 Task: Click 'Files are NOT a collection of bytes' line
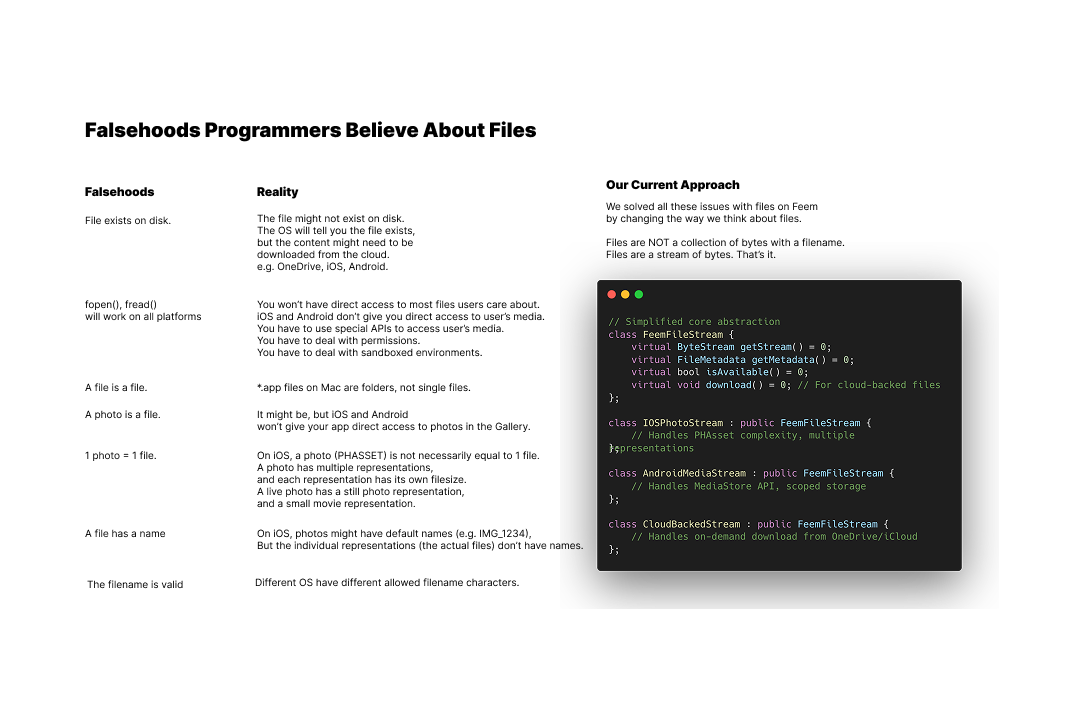tap(725, 243)
